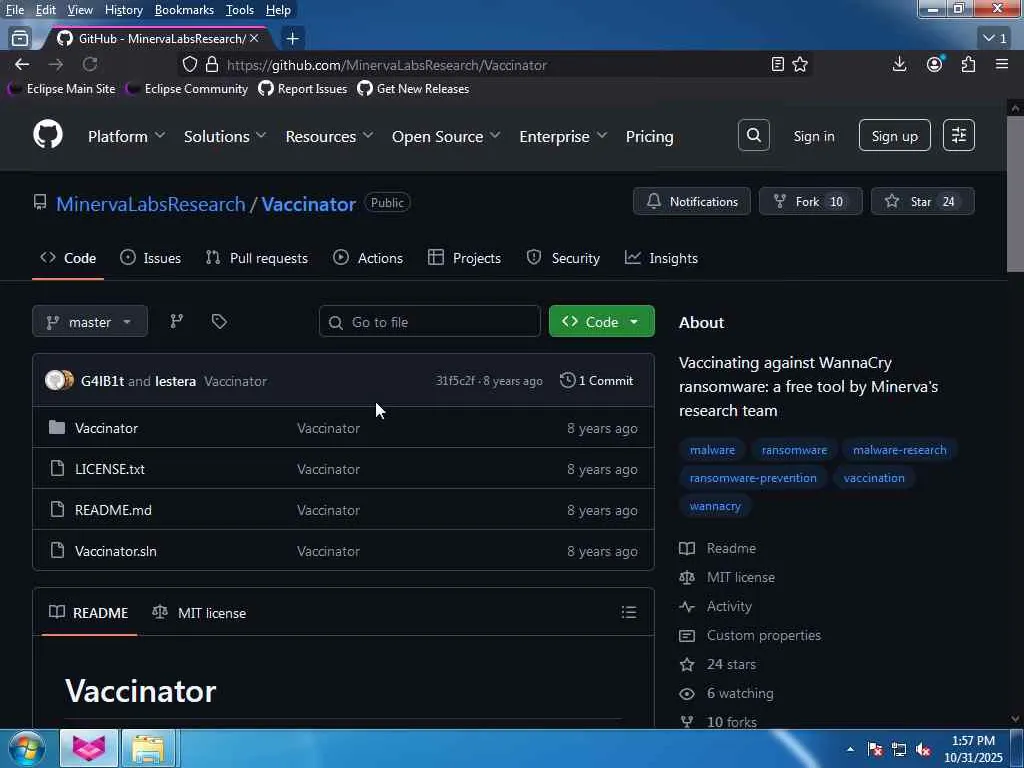The height and width of the screenshot is (768, 1024).
Task: Open the LICENSE.txt file
Action: [110, 469]
